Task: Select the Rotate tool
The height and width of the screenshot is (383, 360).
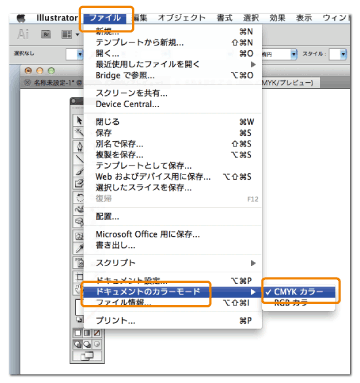Action: click(x=79, y=197)
